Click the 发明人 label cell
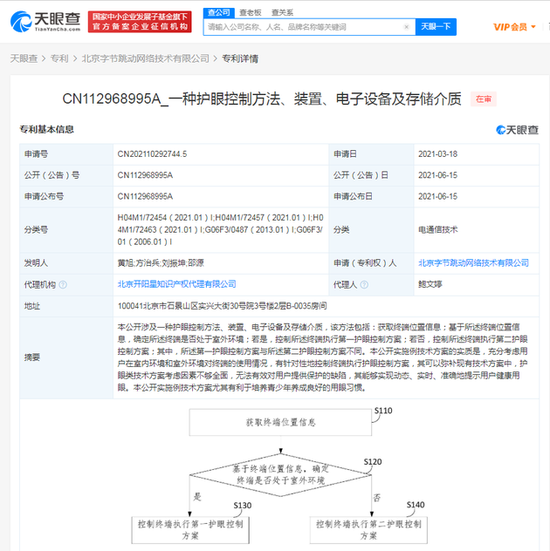The width and height of the screenshot is (550, 551). click(66, 263)
